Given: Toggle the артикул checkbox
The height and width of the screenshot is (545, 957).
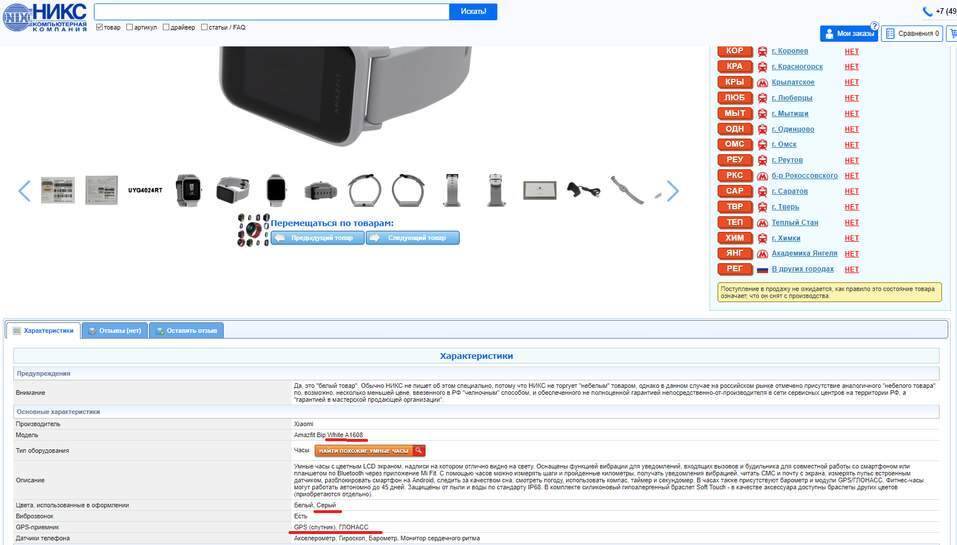Looking at the screenshot, I should (x=129, y=27).
